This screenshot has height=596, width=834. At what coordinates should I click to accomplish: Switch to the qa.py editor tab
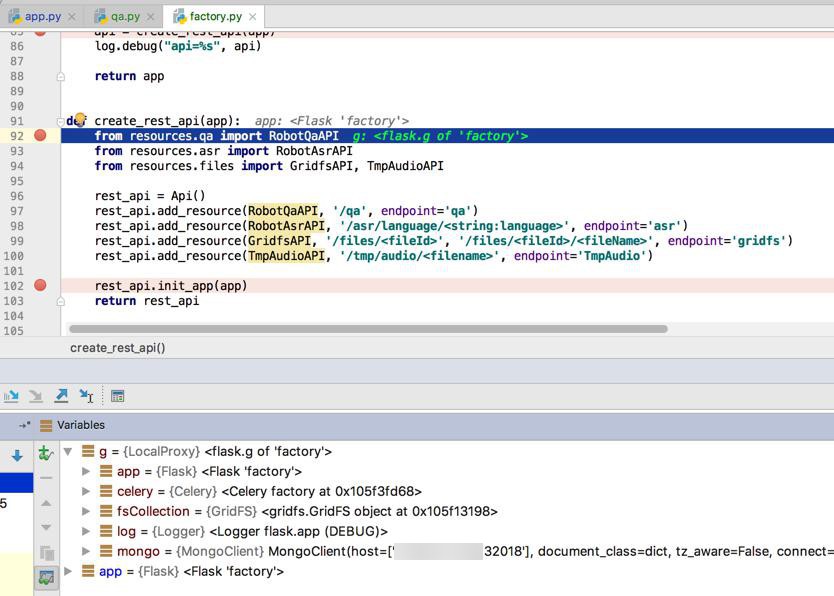point(125,16)
